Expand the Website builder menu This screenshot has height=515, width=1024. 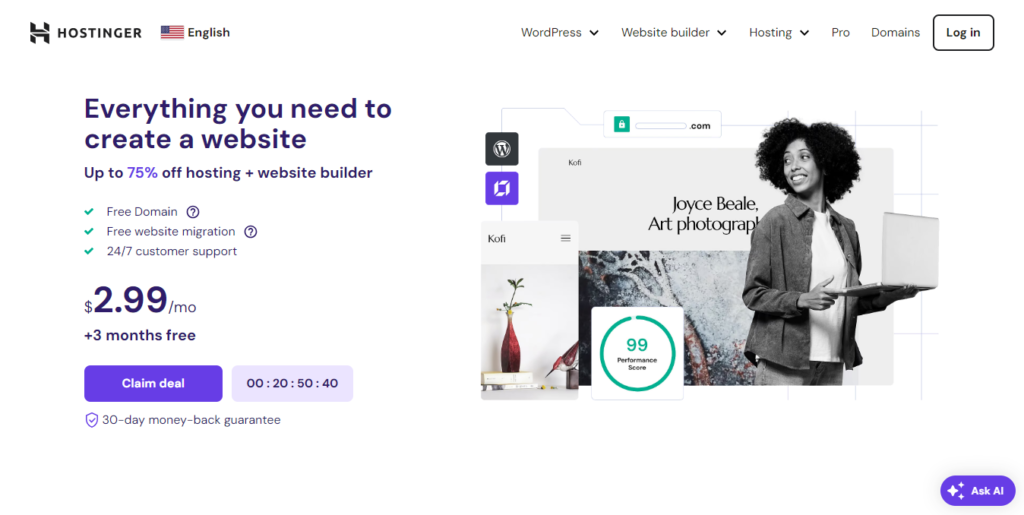click(x=673, y=33)
